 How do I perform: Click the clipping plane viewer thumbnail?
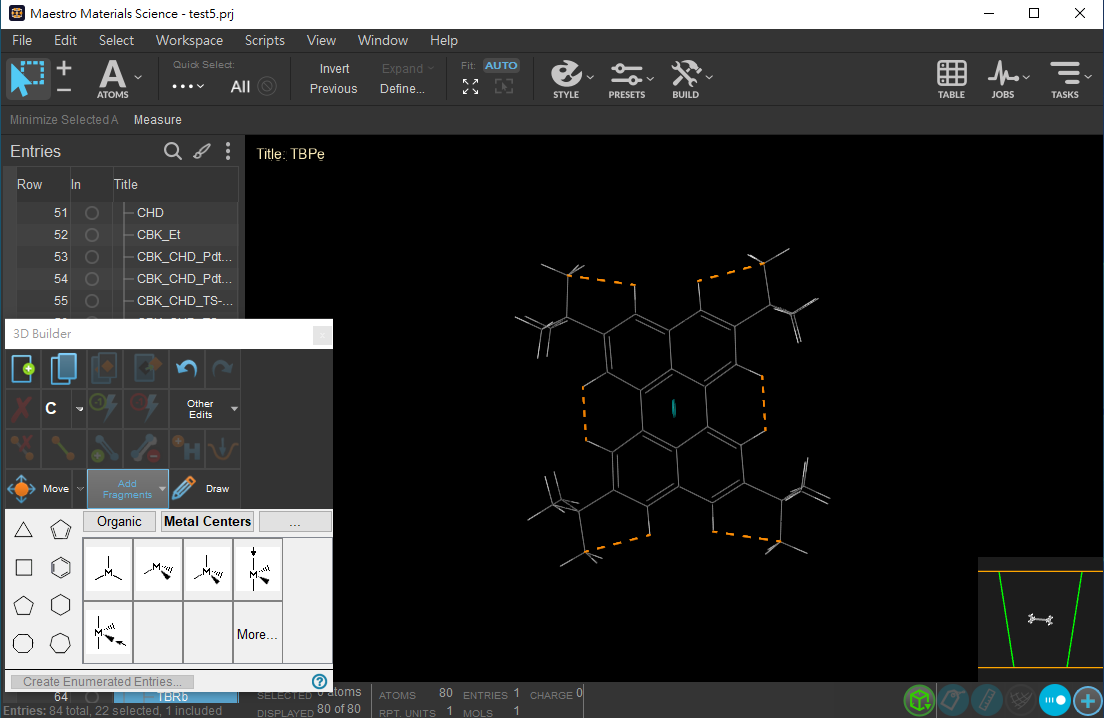point(1041,619)
